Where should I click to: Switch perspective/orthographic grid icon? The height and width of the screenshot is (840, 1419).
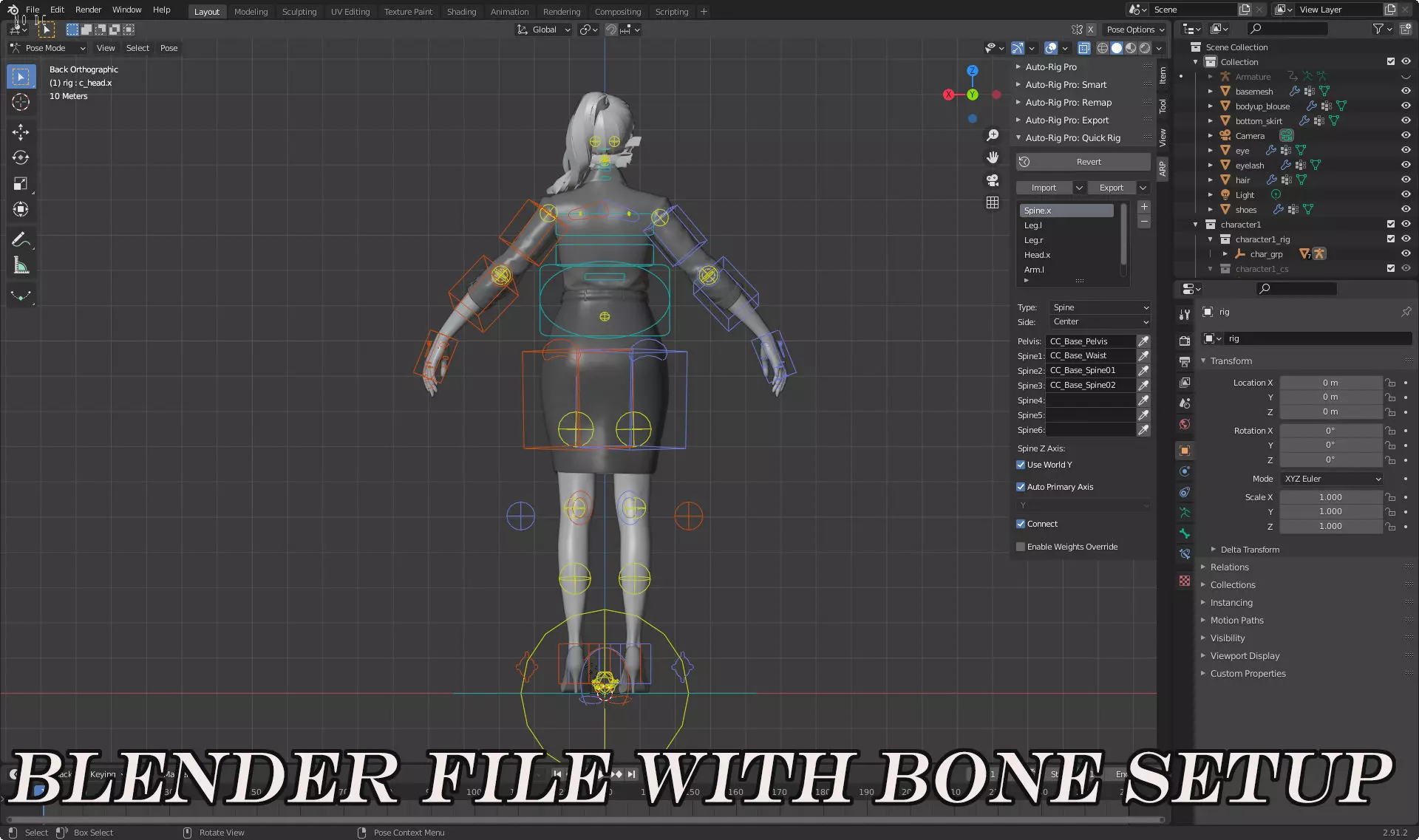tap(993, 202)
